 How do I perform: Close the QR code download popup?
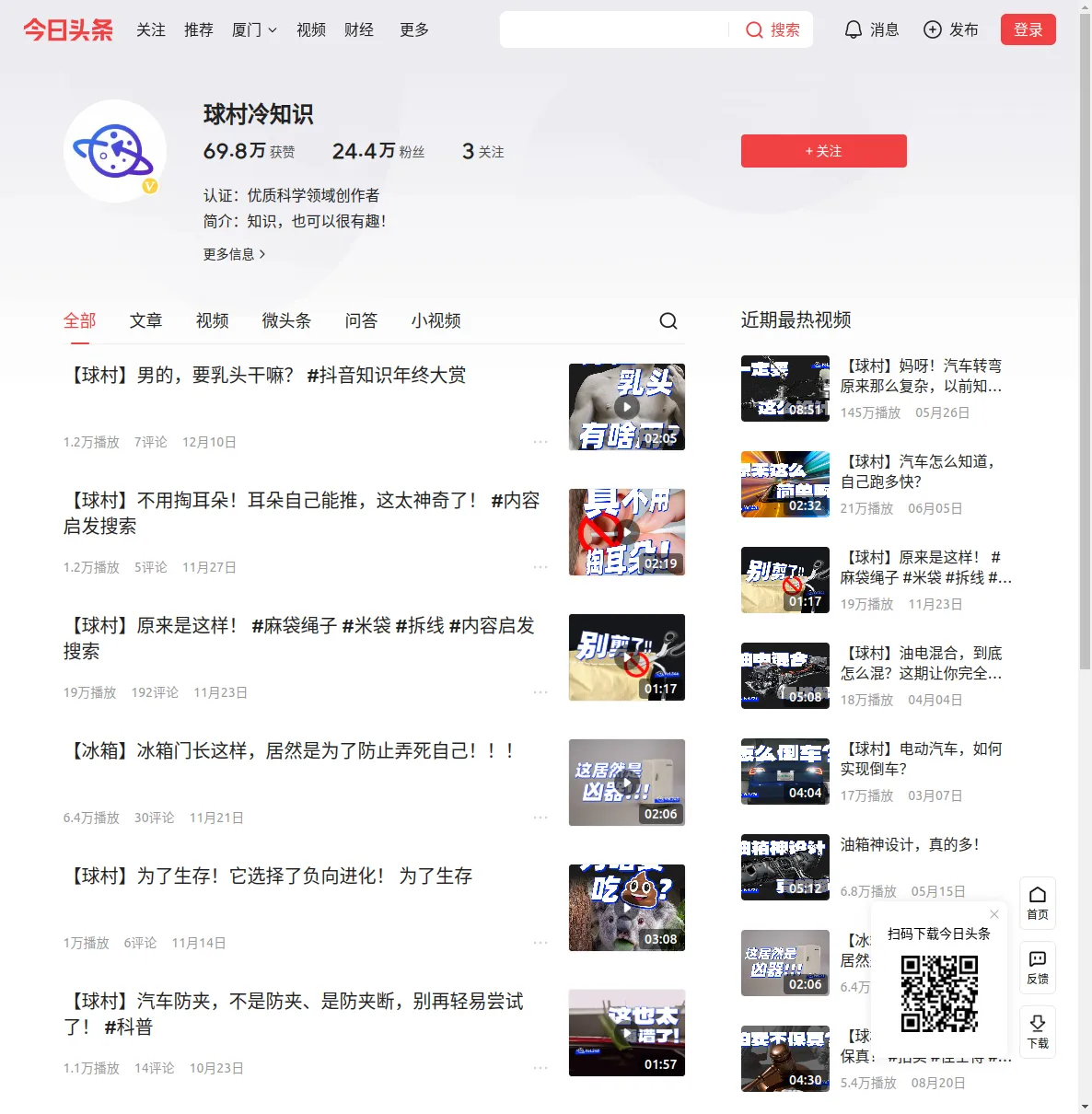coord(994,914)
